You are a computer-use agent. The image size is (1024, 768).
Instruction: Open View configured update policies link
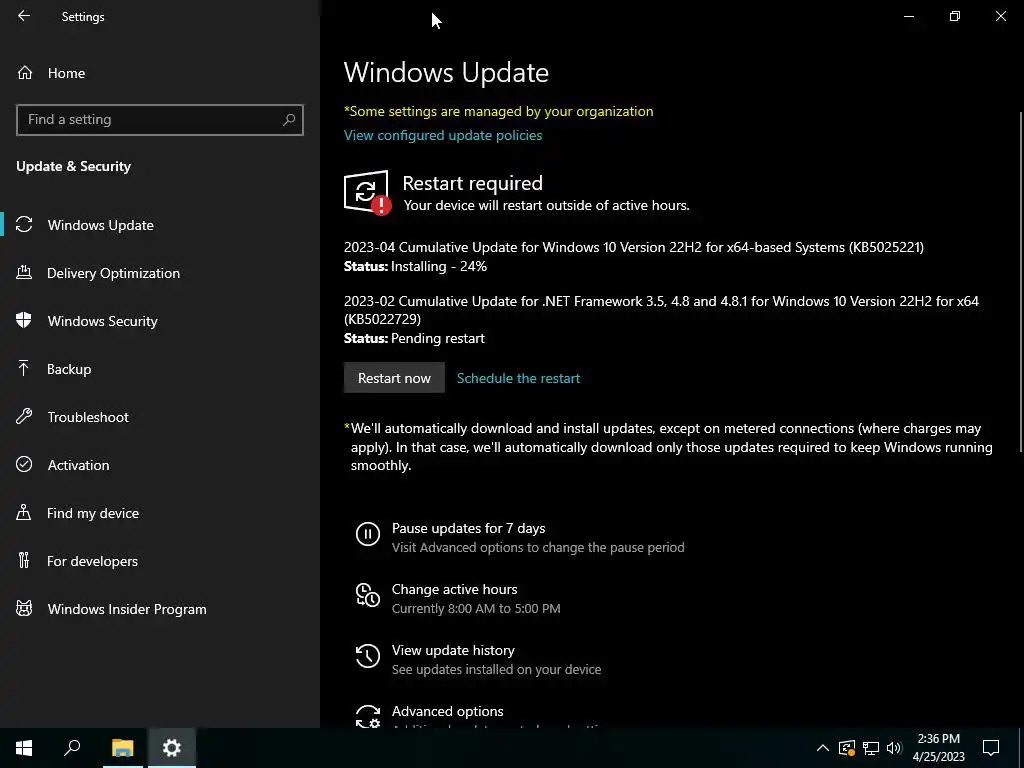click(443, 135)
